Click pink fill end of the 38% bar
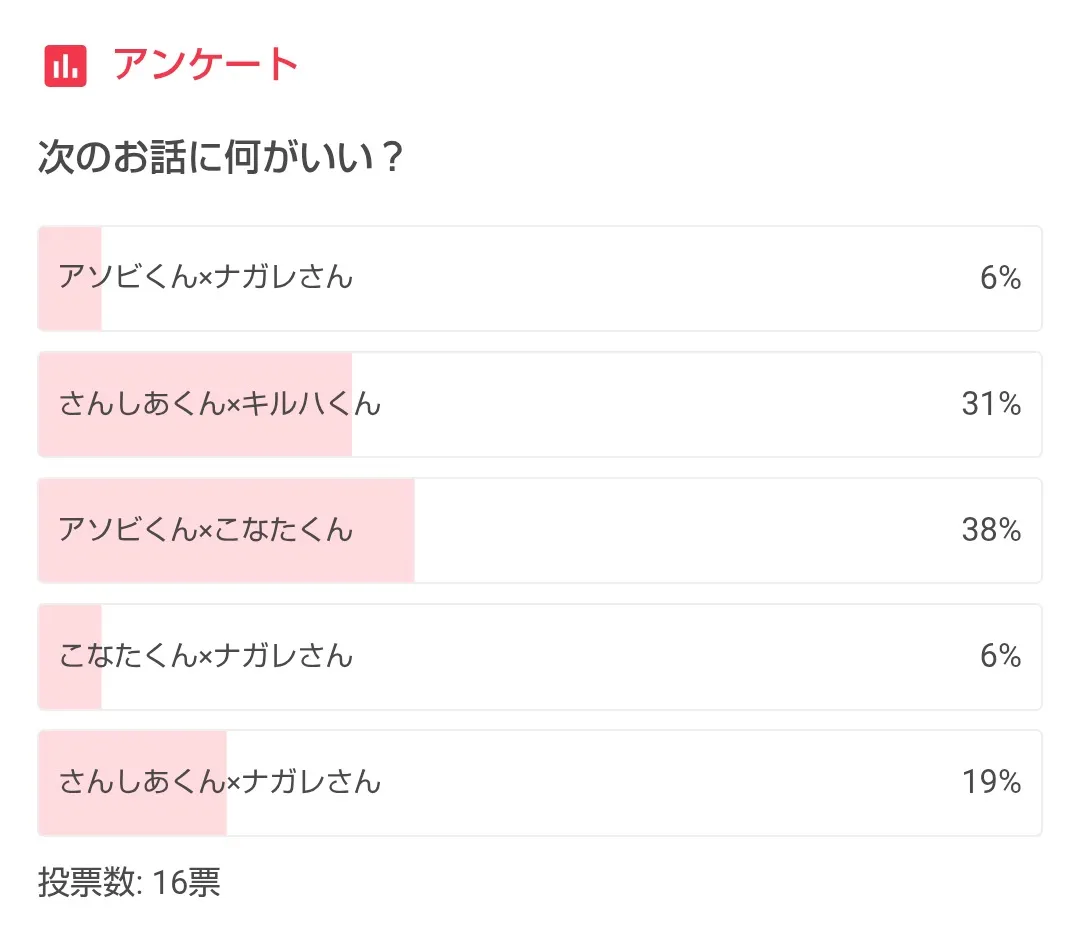Viewport: 1080px width, 951px height. coord(402,560)
